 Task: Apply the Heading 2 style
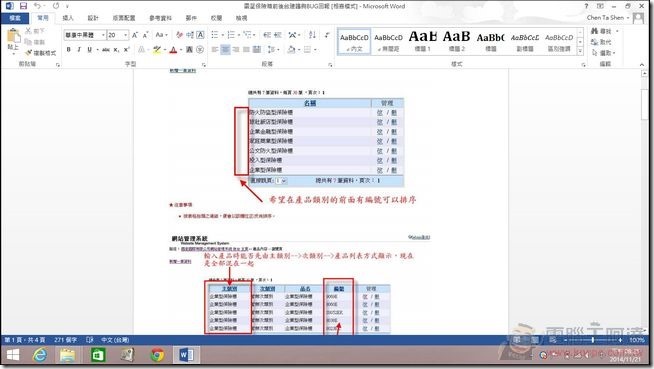point(457,41)
